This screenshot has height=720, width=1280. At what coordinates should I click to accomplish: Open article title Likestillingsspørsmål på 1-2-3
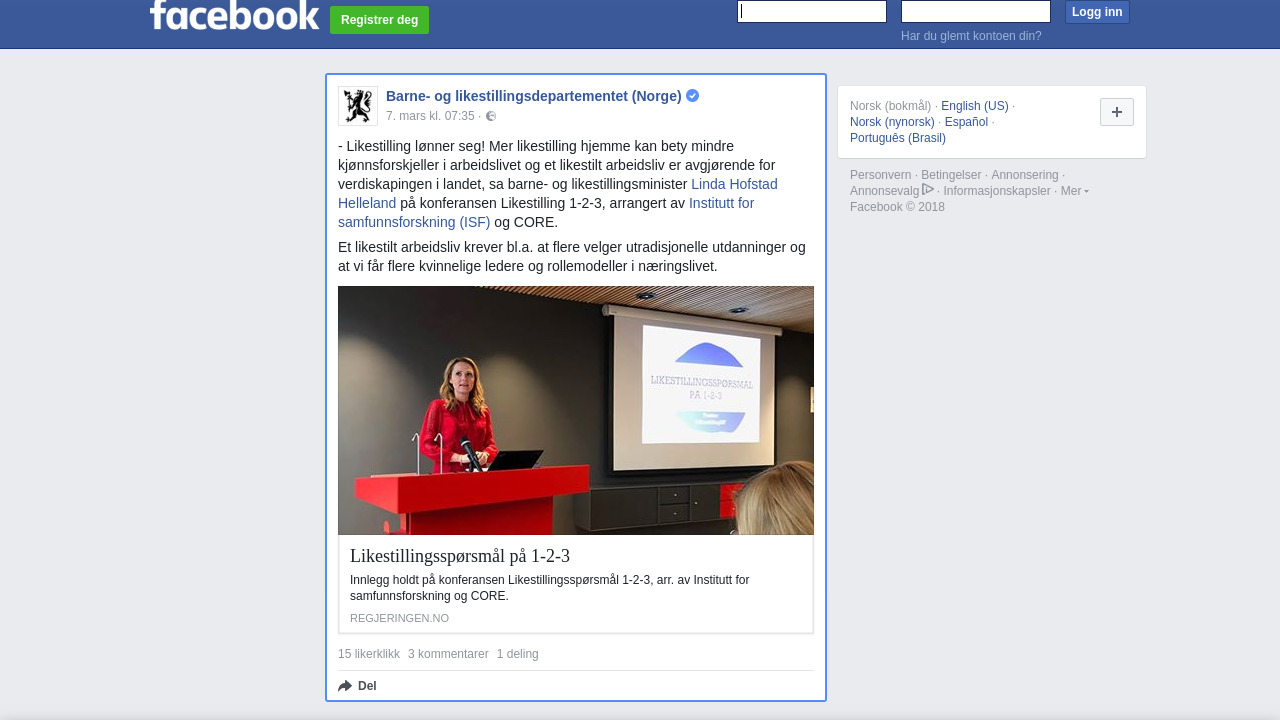[x=460, y=556]
